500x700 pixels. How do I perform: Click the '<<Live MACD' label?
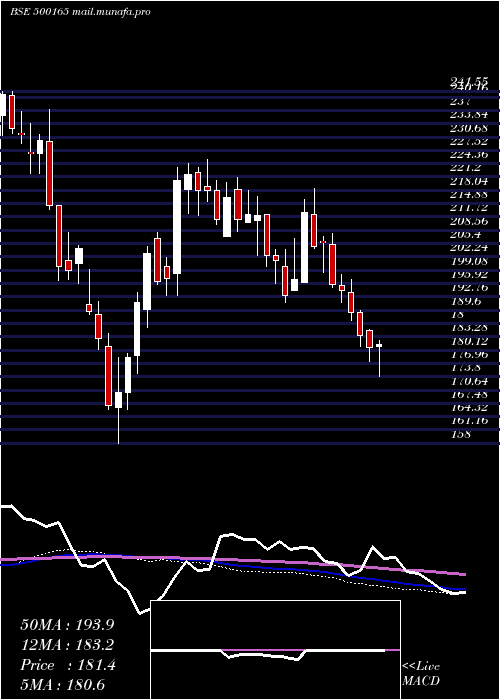[x=421, y=674]
